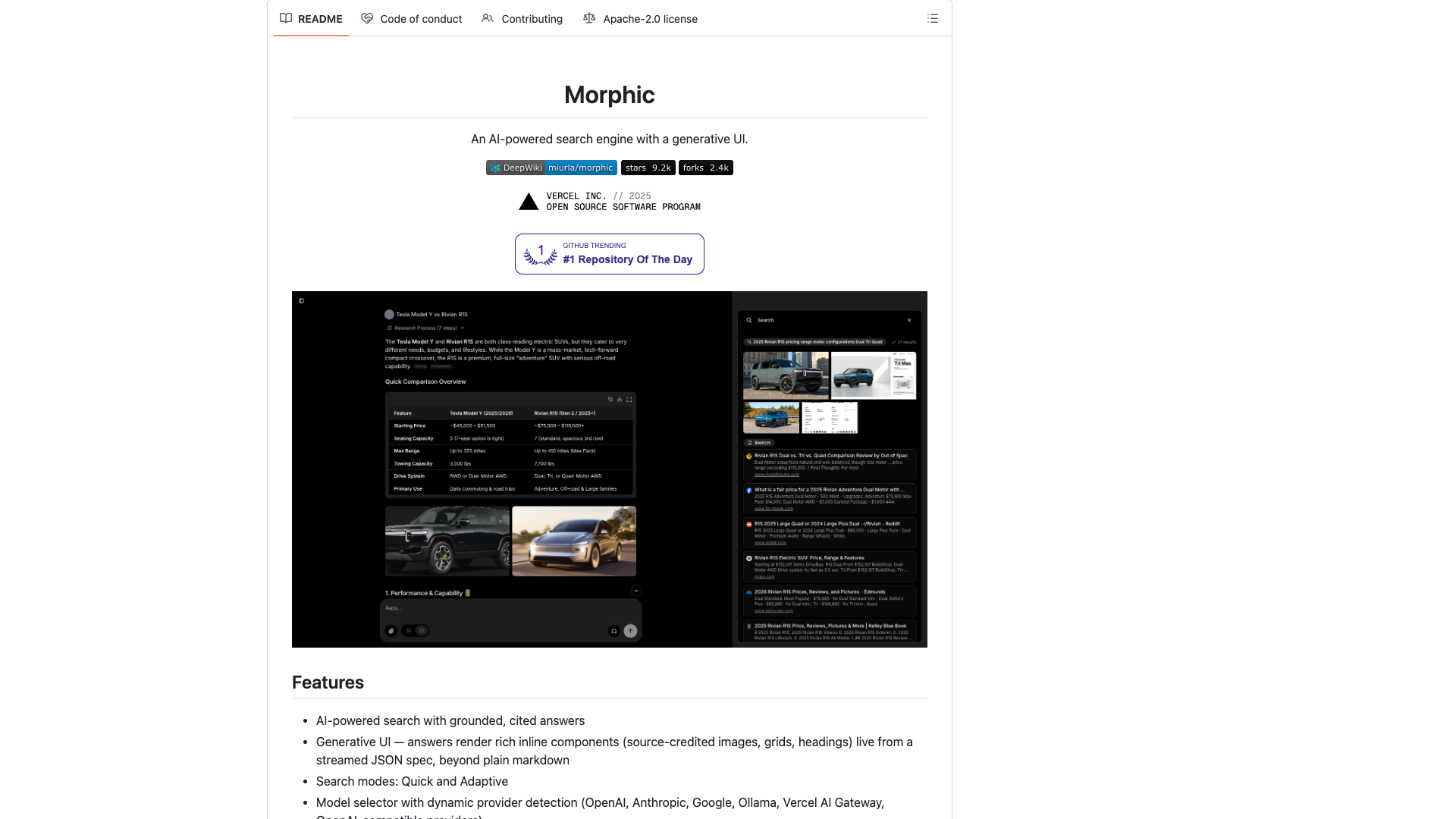Close the Search panel in screenshot
1456x819 pixels.
click(909, 320)
